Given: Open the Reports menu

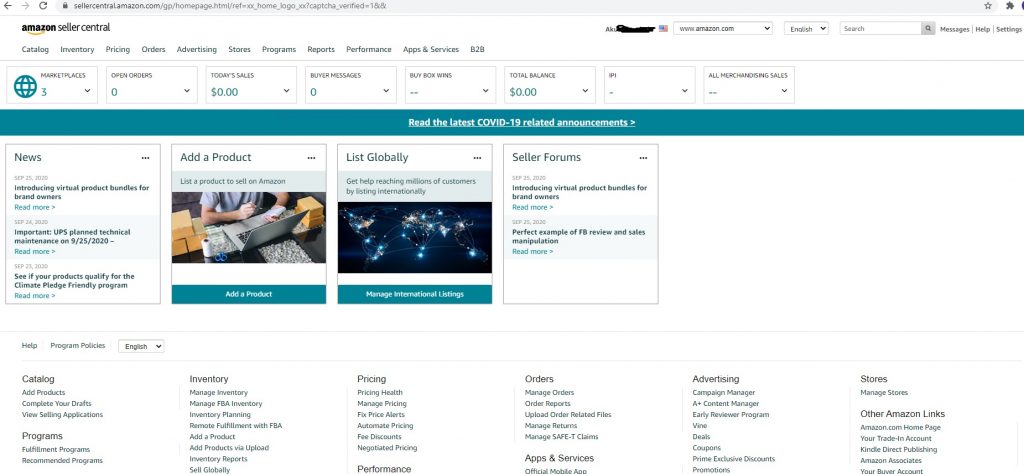Looking at the screenshot, I should (x=321, y=50).
